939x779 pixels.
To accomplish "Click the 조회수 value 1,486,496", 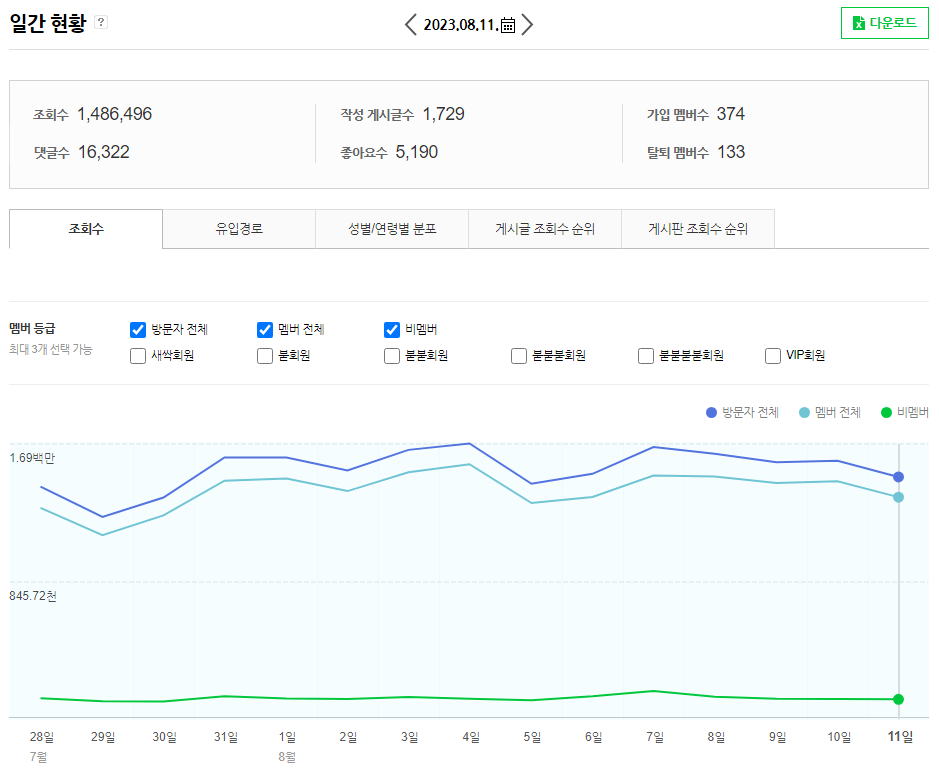I will (114, 114).
